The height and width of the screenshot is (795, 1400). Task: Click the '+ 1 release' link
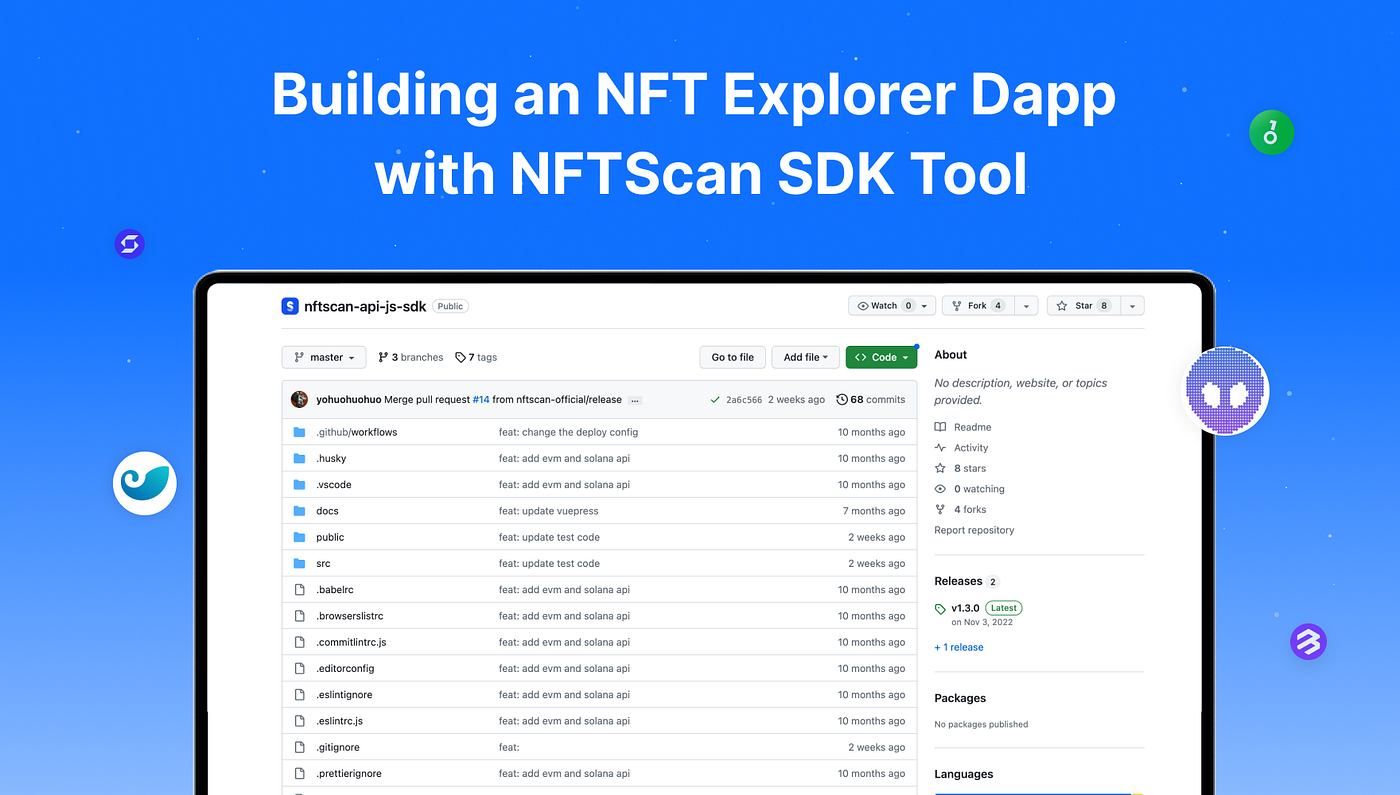[x=959, y=647]
